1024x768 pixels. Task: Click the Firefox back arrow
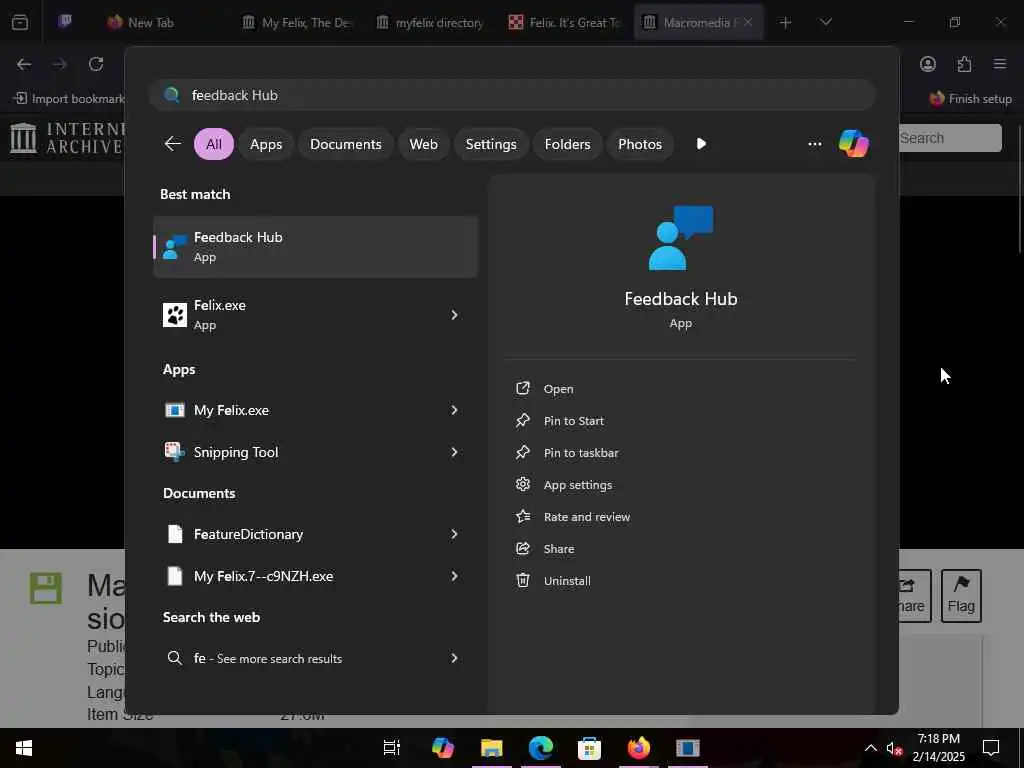[24, 64]
